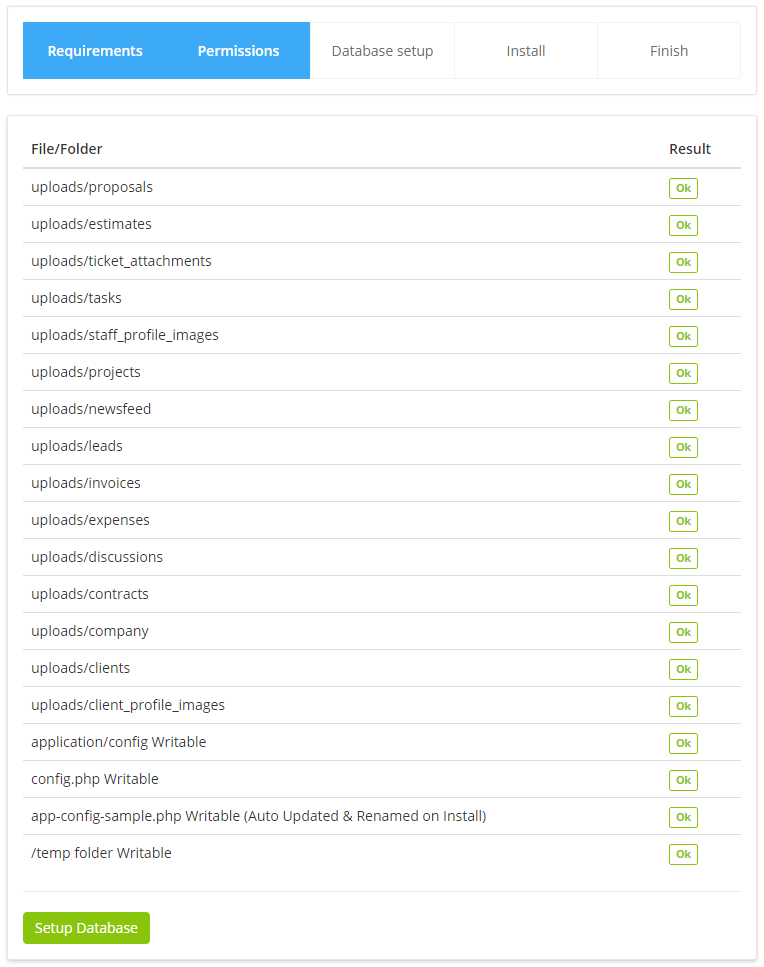Click the app-config-sample.php Writable row text
This screenshot has width=764, height=967.
coord(258,816)
